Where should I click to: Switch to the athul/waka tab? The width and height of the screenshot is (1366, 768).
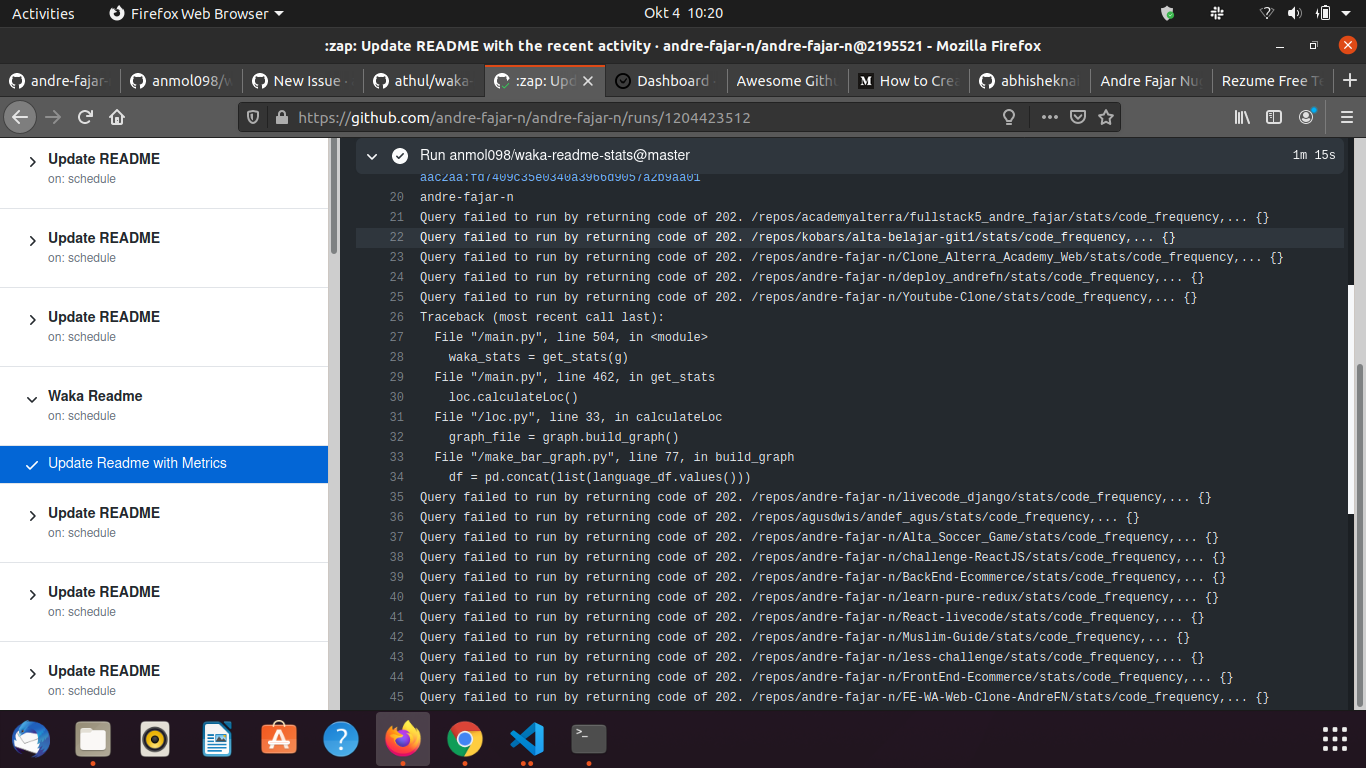pos(424,81)
